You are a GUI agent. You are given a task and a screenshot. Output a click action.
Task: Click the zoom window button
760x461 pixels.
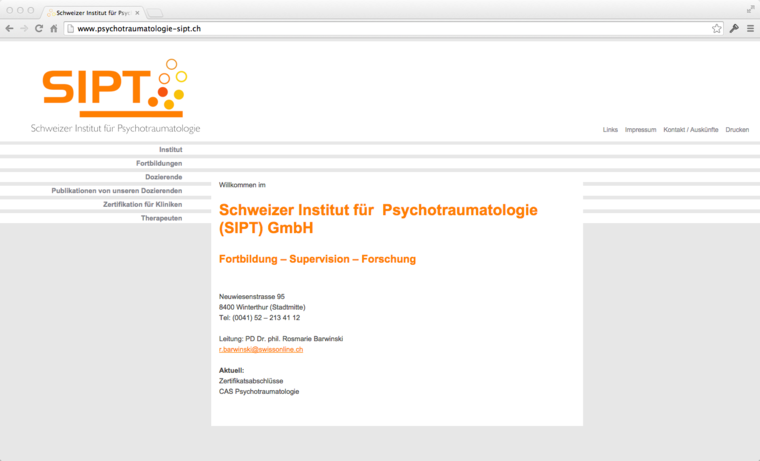pos(31,10)
